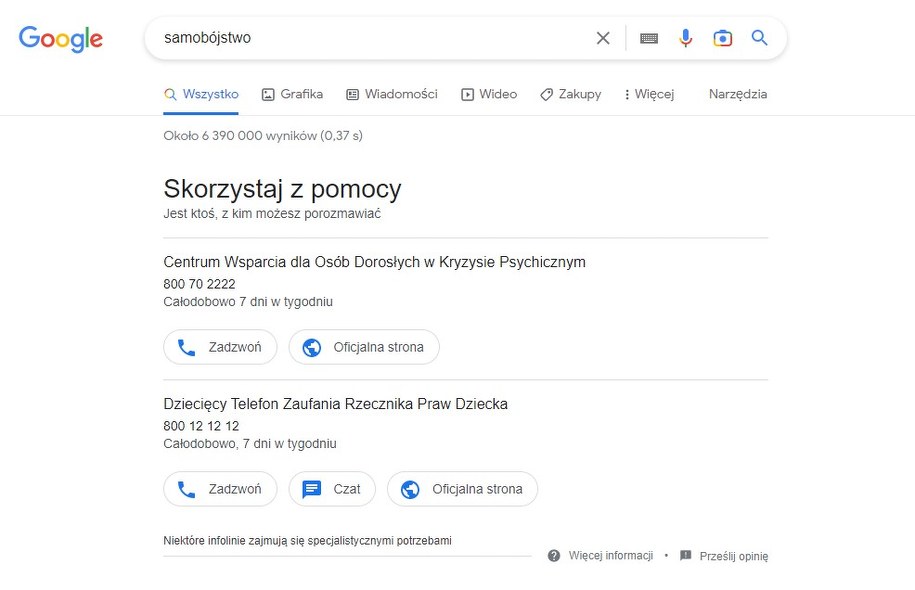Screen dimensions: 915x590
Task: Clear the search box with the X icon
Action: [603, 37]
